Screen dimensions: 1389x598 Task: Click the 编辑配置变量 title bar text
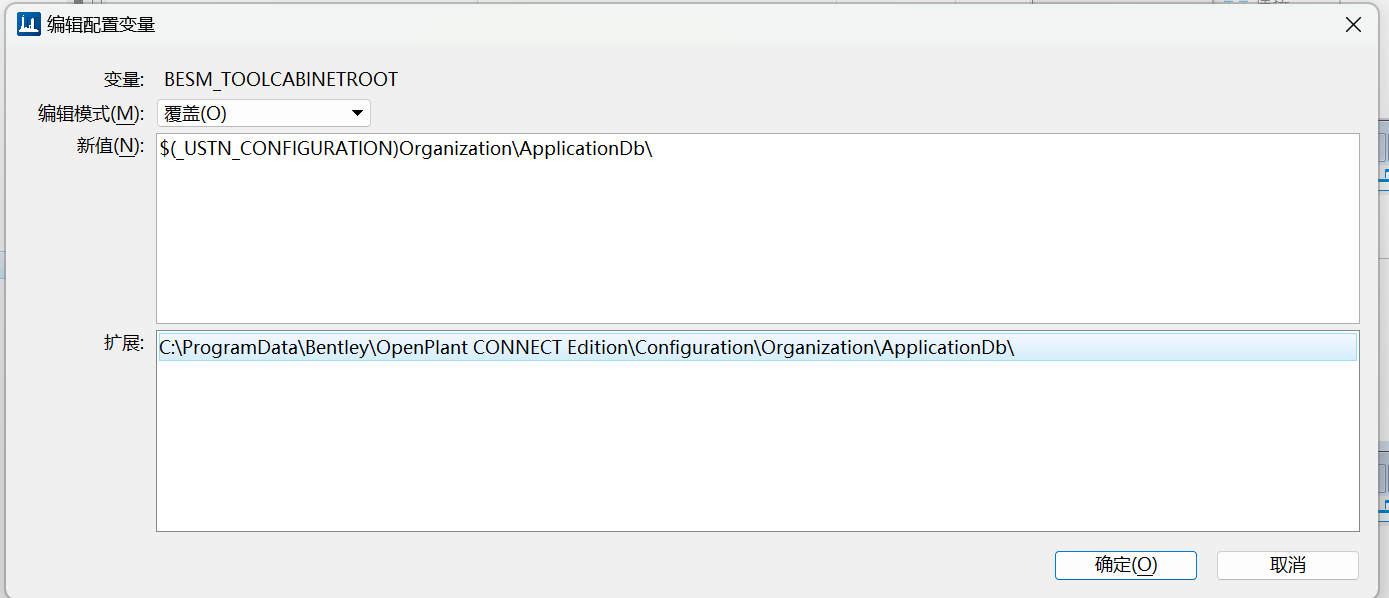(x=101, y=25)
